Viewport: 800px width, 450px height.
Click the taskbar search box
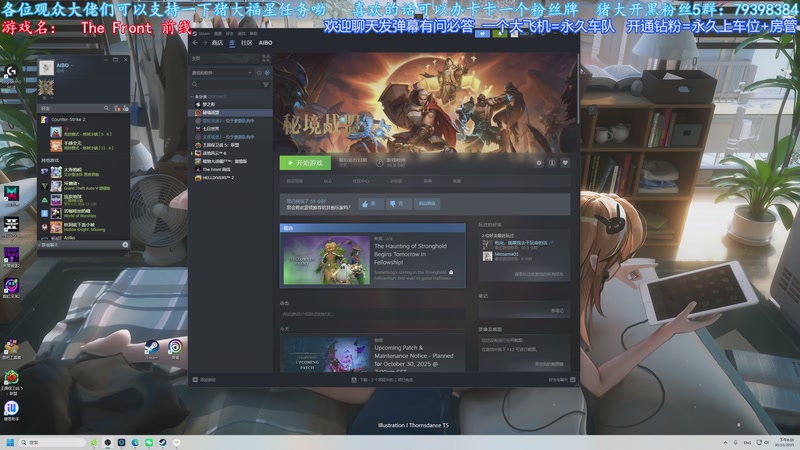click(53, 442)
